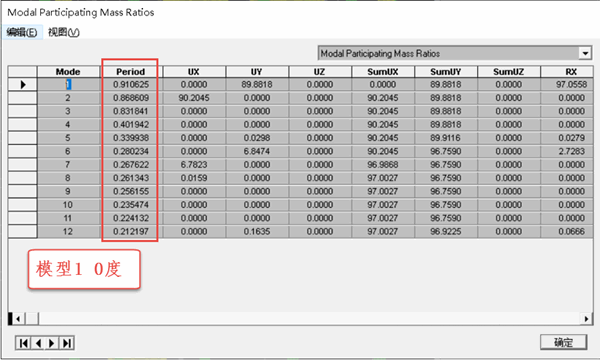Select the UY column header
The image size is (600, 360).
(257, 72)
